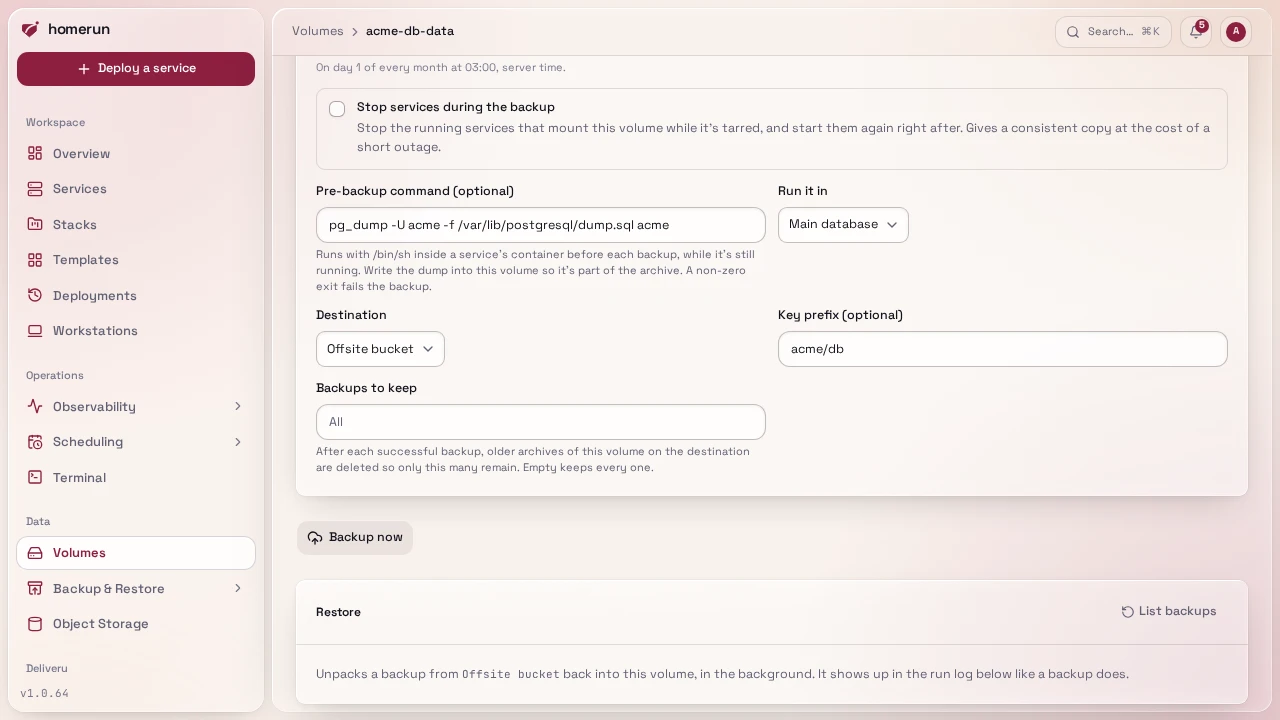
Task: Open the Terminal icon
Action: click(x=35, y=477)
